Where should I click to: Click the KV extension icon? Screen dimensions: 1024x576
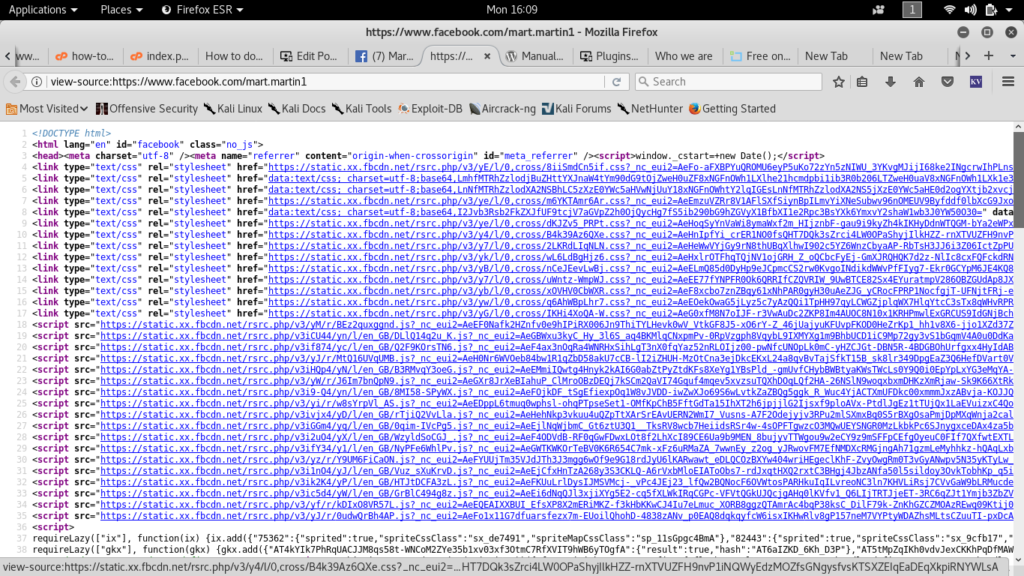pos(976,82)
